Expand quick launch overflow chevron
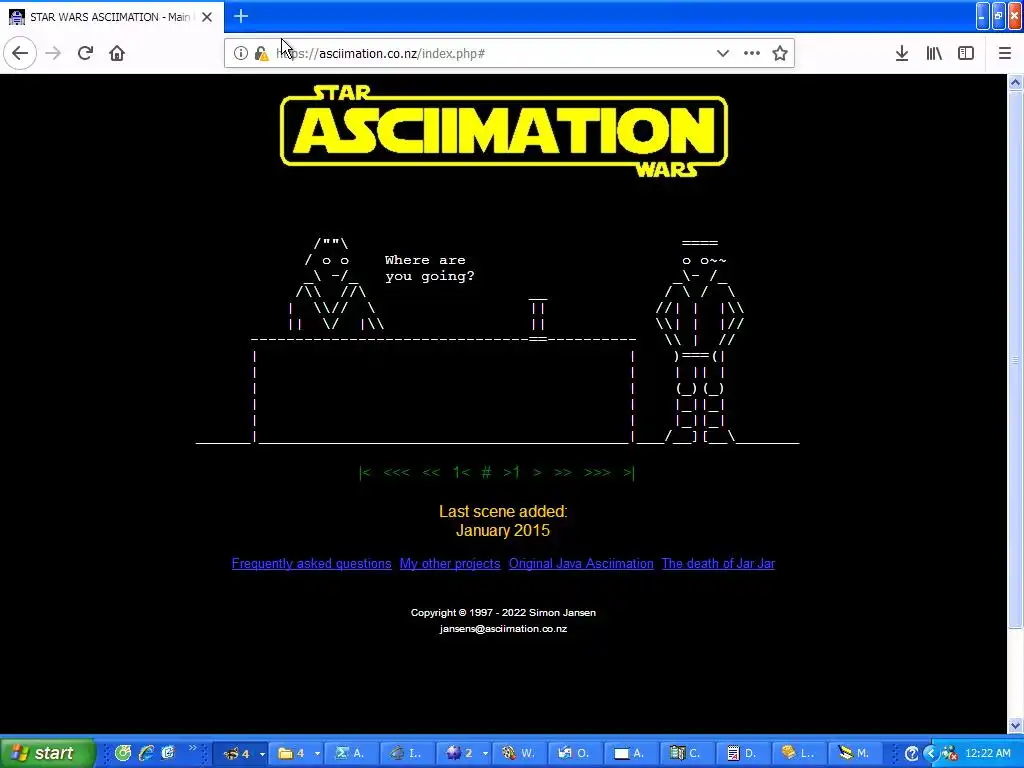Screen dimensions: 1024x768 193,748
